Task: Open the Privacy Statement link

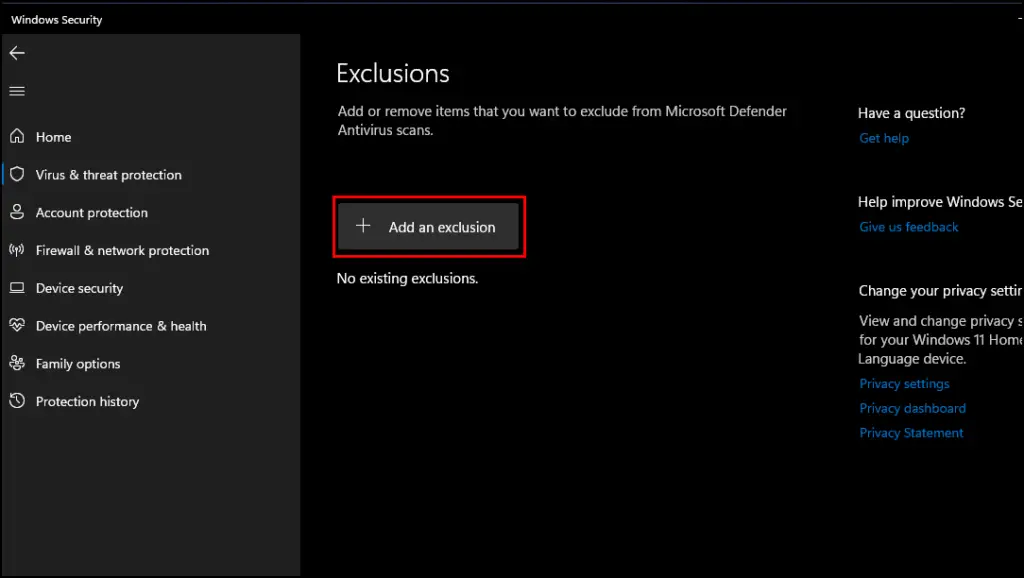Action: pyautogui.click(x=911, y=433)
